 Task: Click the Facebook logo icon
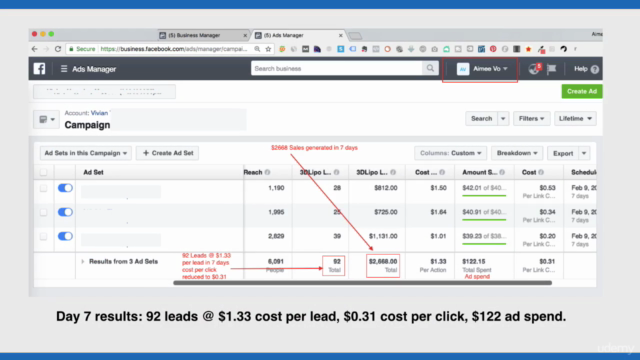(40, 69)
